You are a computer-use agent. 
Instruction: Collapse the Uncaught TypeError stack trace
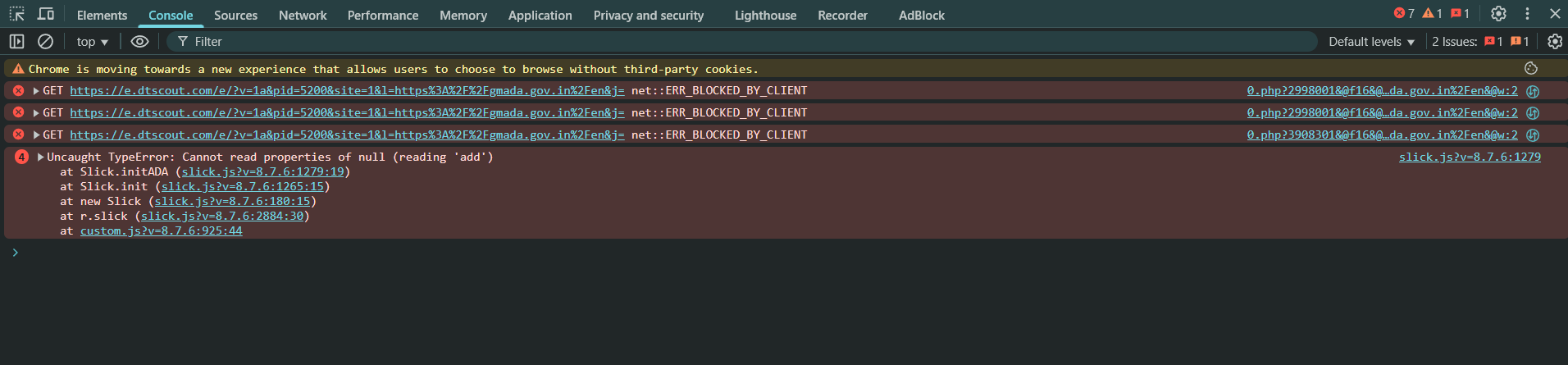coord(40,157)
